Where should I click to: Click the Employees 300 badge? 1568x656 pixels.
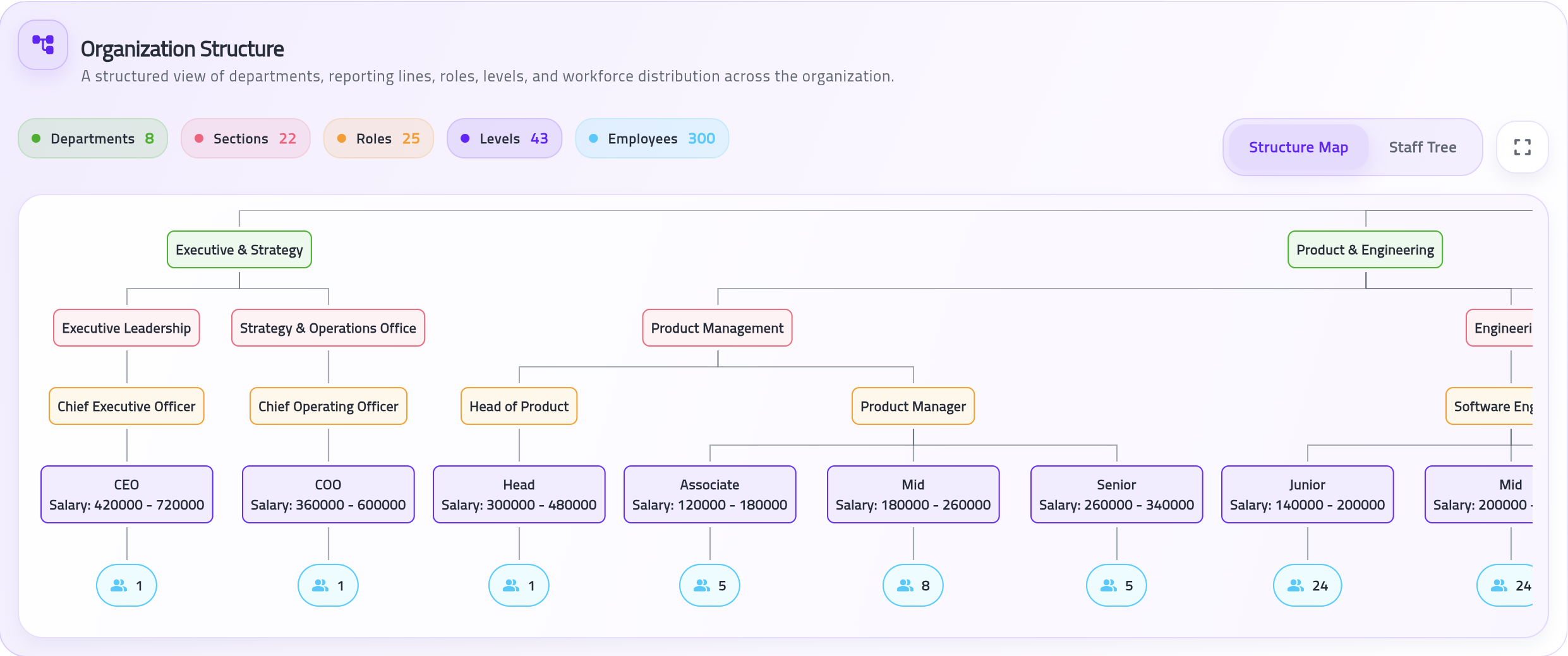coord(652,138)
